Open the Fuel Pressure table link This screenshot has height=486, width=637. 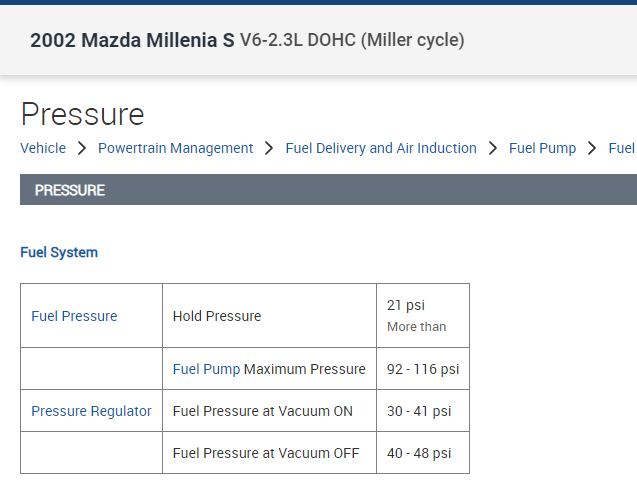coord(74,316)
